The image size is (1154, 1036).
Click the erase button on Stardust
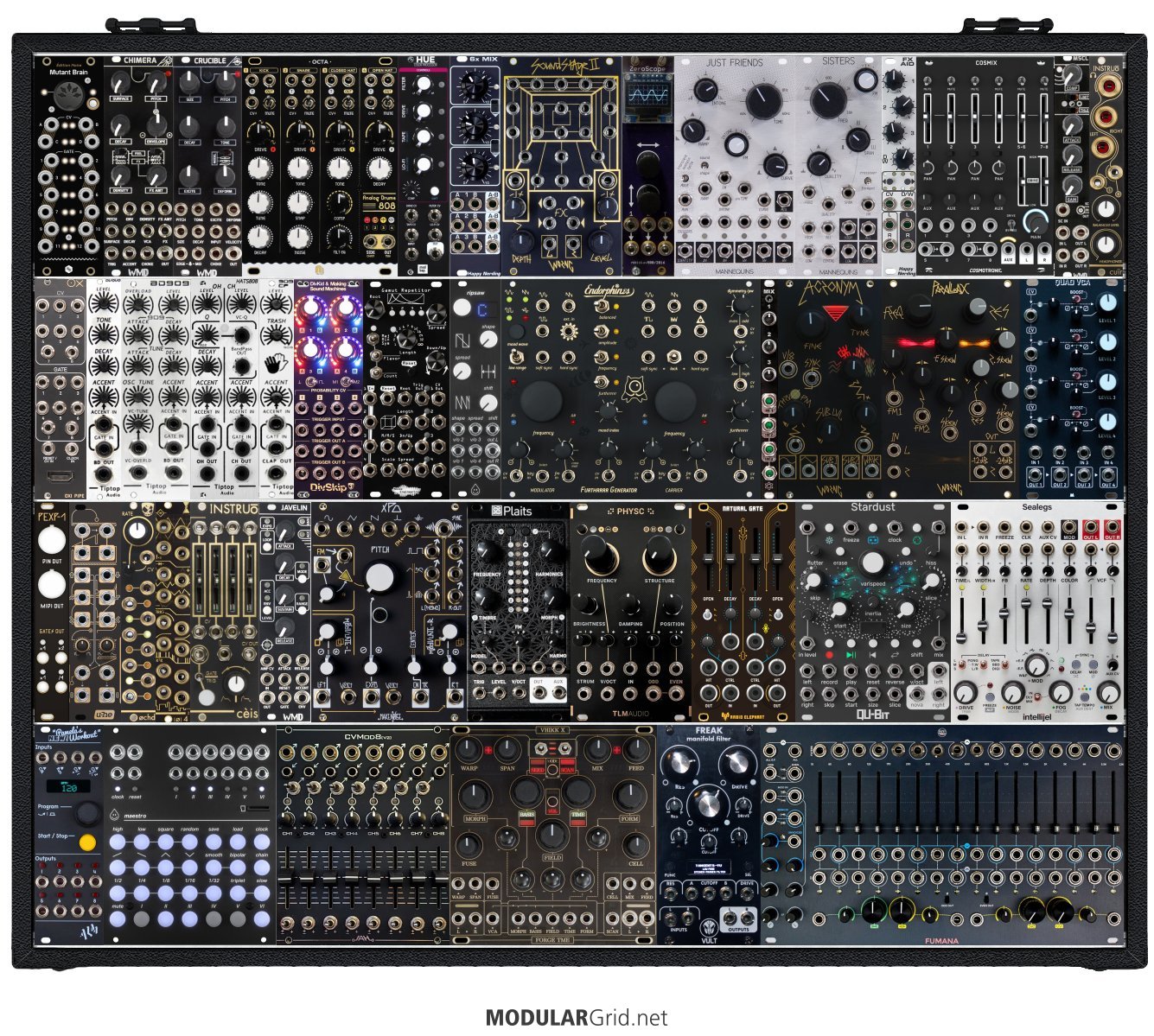click(840, 551)
